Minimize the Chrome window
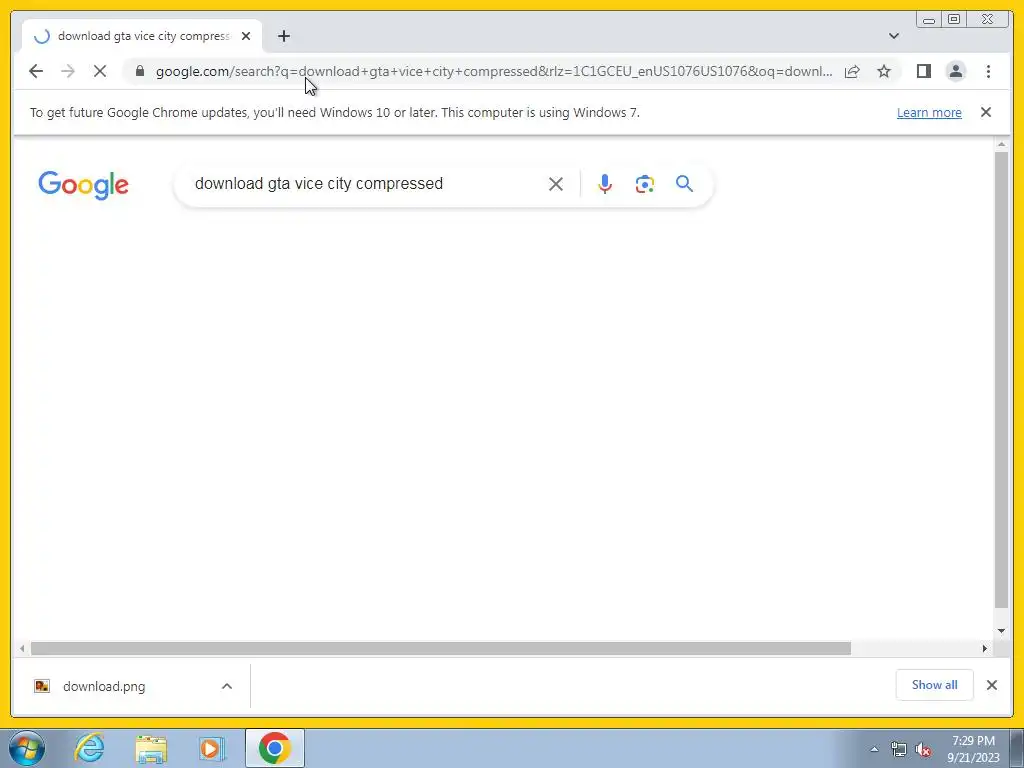Image resolution: width=1024 pixels, height=768 pixels. 929,20
